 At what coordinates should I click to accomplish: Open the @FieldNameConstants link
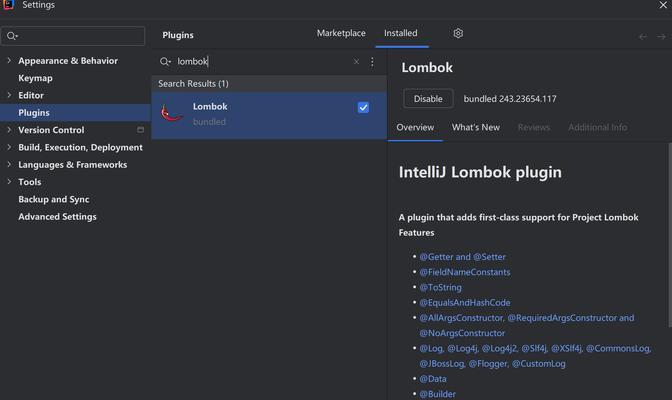click(x=465, y=272)
